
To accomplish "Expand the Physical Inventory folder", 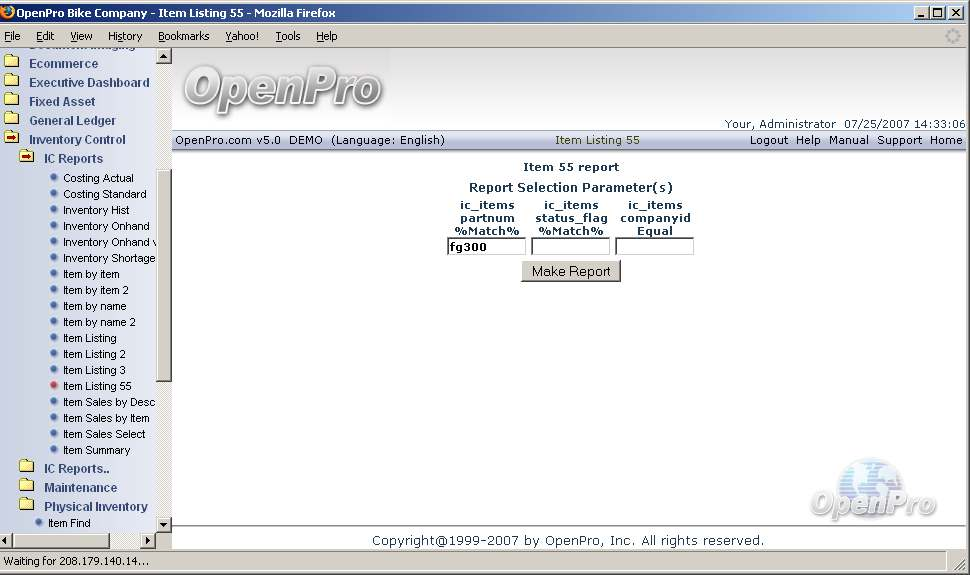I will [27, 506].
